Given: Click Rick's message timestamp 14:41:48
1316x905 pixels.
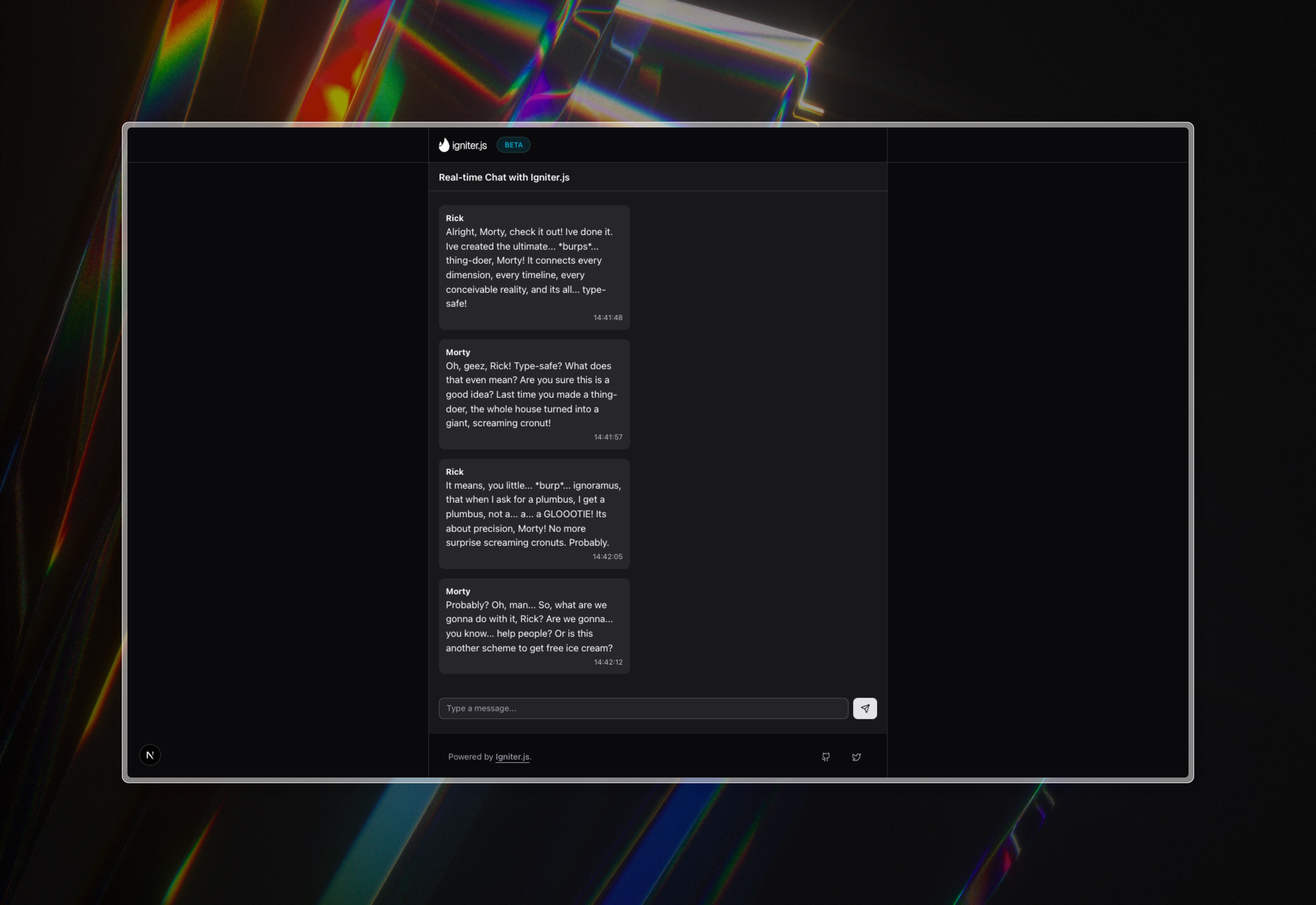Looking at the screenshot, I should tap(608, 317).
